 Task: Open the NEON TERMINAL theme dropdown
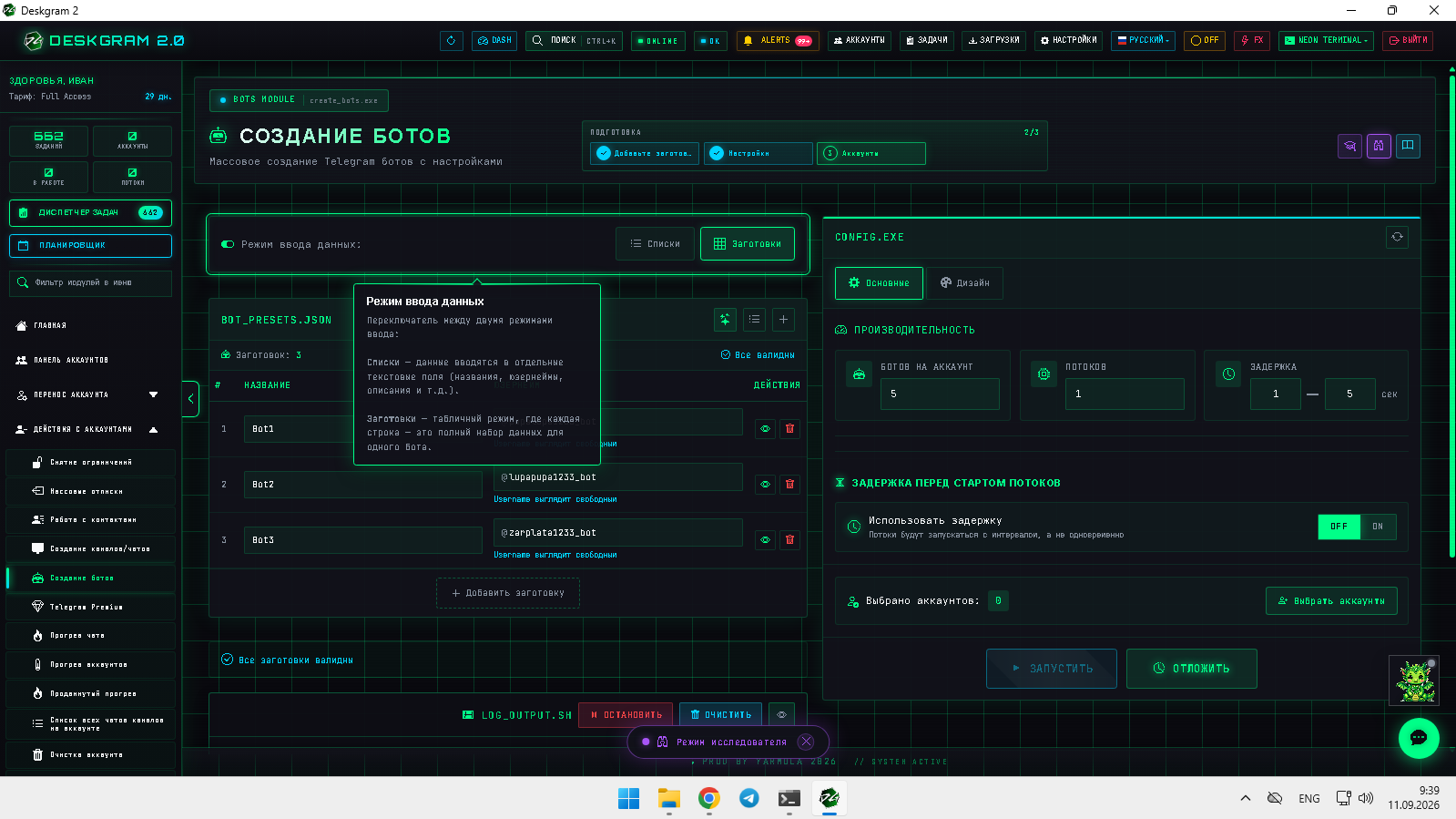coord(1326,41)
